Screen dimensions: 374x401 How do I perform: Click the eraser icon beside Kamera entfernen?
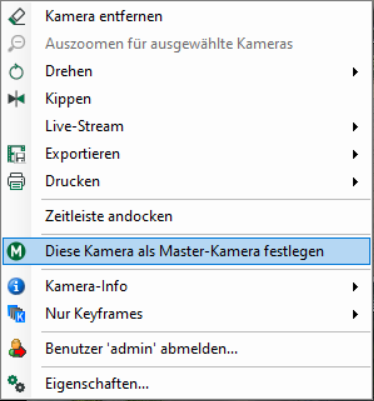coord(16,17)
